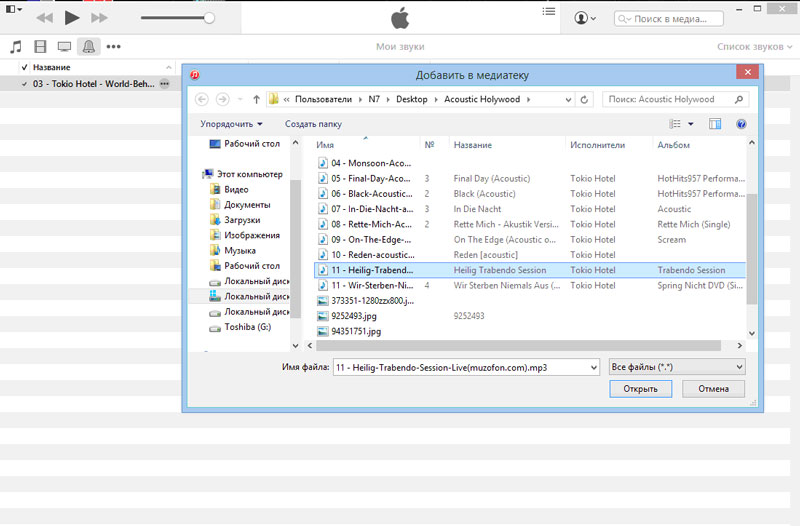Open the Music library icon
This screenshot has height=526, width=800.
coord(15,47)
